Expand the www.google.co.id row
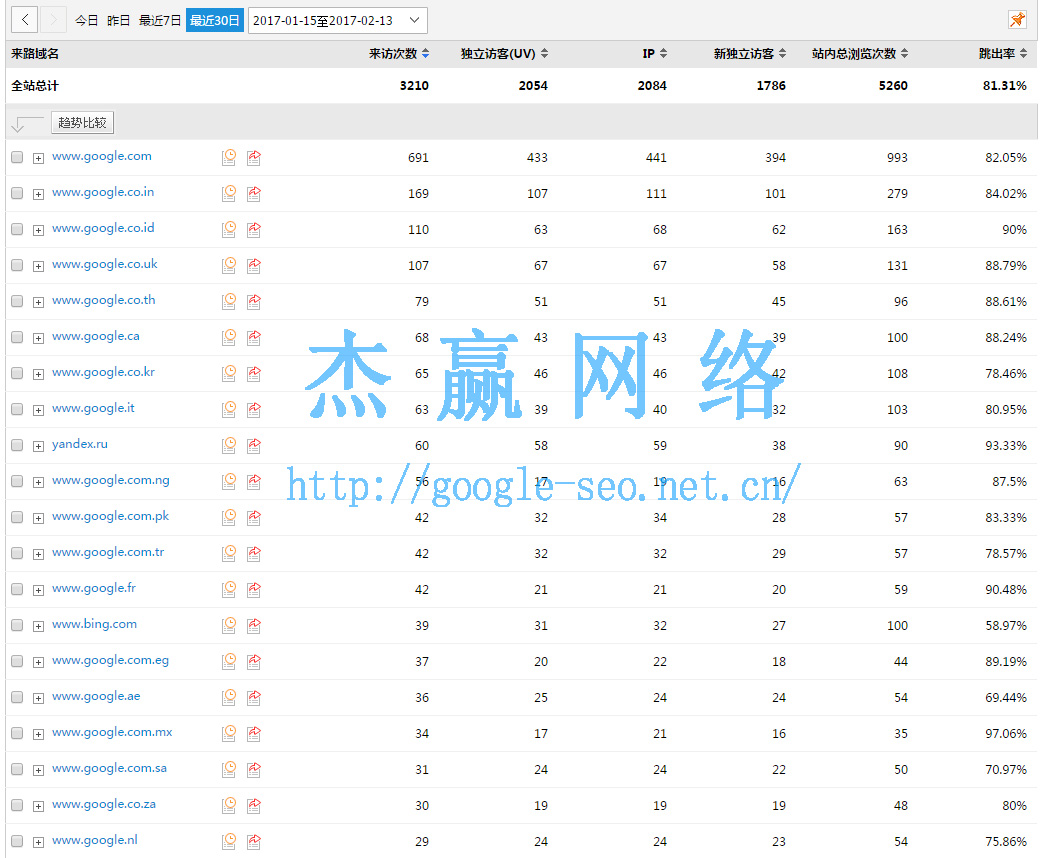1048x858 pixels. [38, 231]
